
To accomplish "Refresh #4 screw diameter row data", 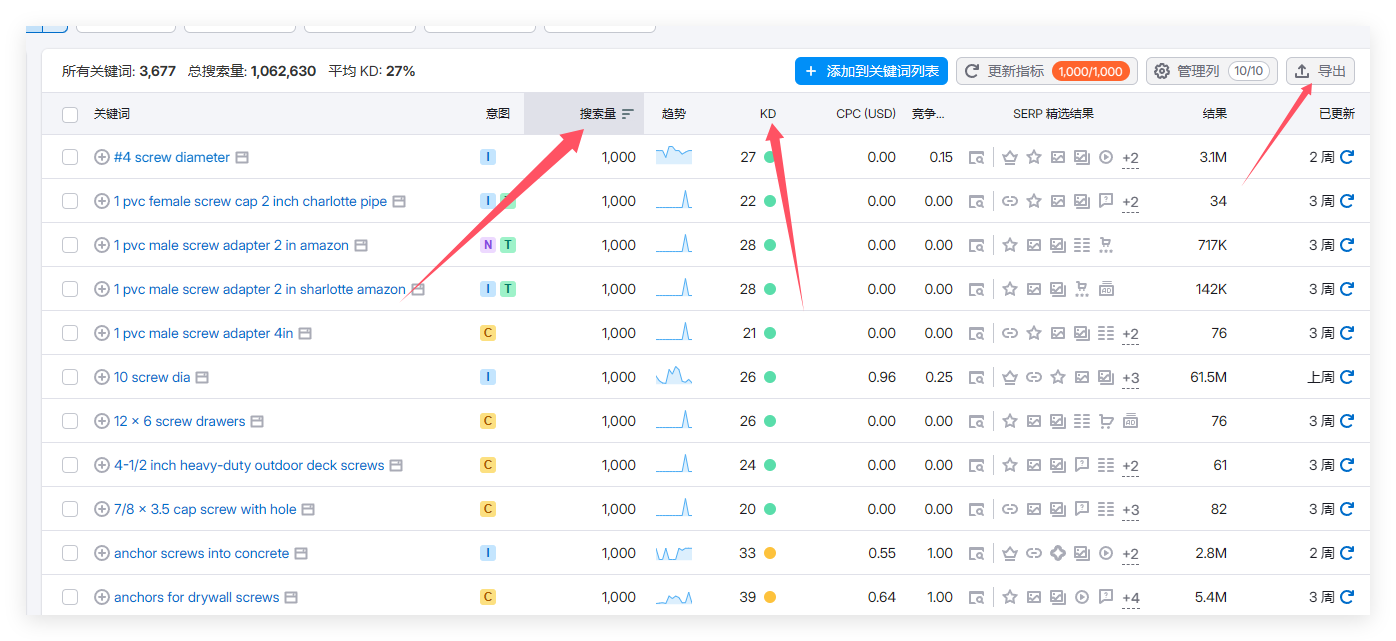I will click(1347, 157).
